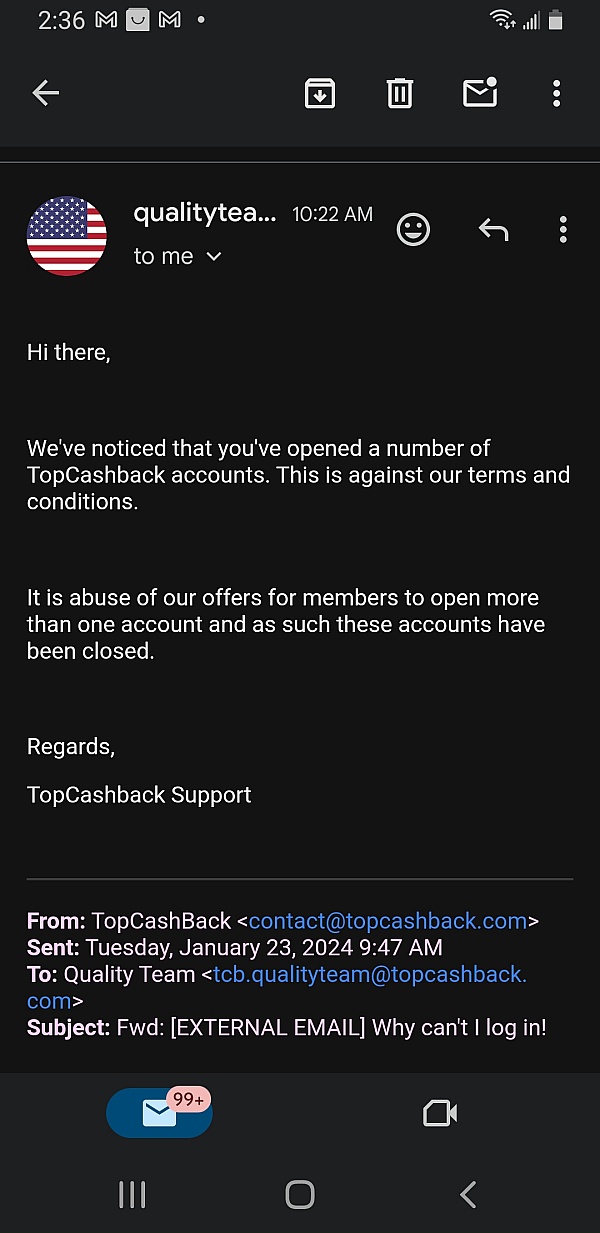The image size is (600, 1233).
Task: Tap the sender name qualitytea...
Action: (x=204, y=213)
